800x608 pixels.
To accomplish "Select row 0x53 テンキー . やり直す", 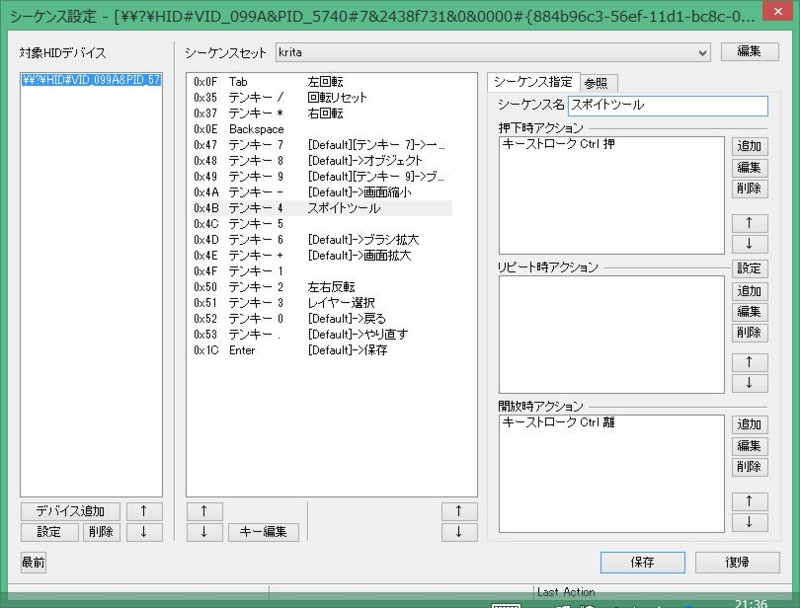I will pos(321,335).
